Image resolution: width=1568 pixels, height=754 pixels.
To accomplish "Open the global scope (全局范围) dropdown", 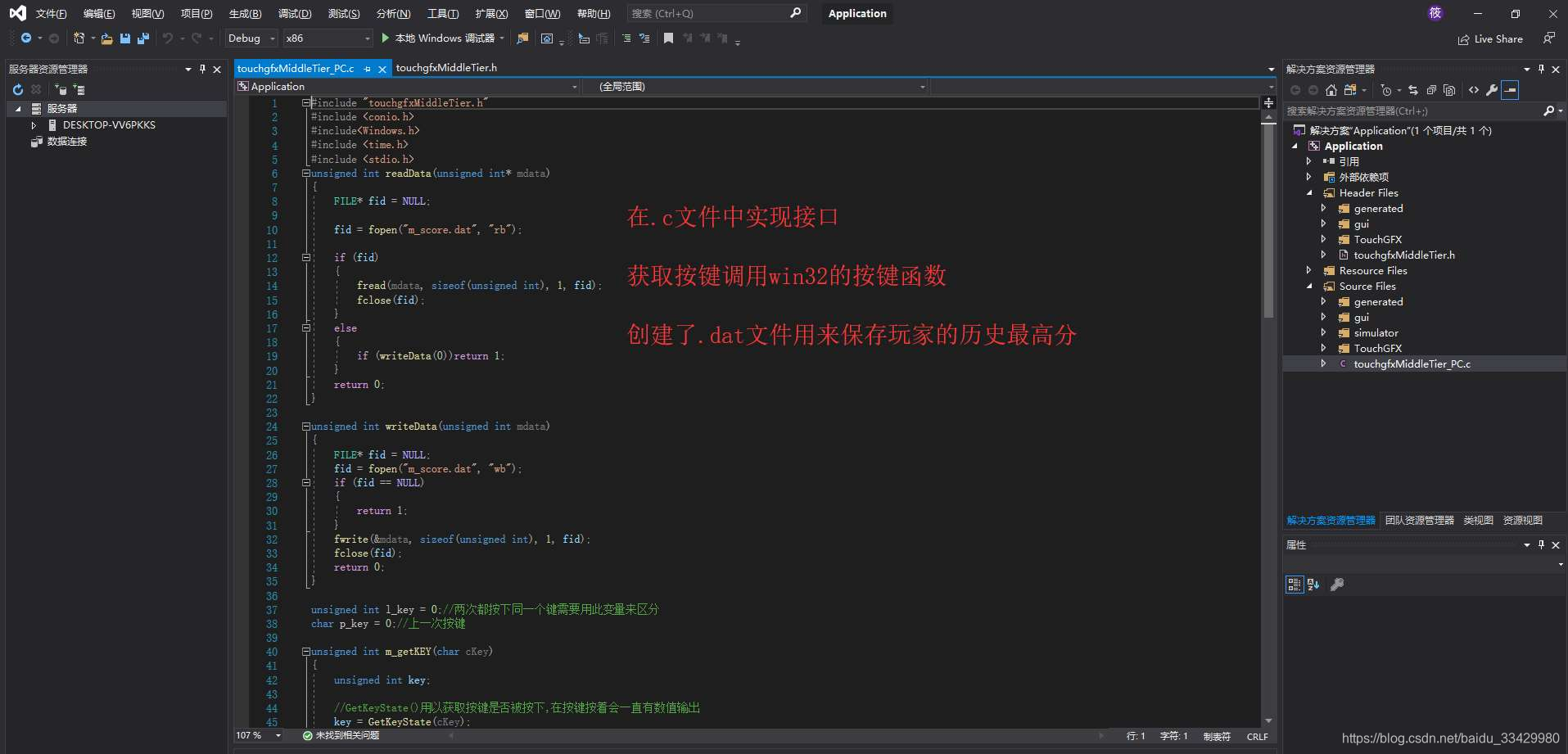I will [x=755, y=87].
